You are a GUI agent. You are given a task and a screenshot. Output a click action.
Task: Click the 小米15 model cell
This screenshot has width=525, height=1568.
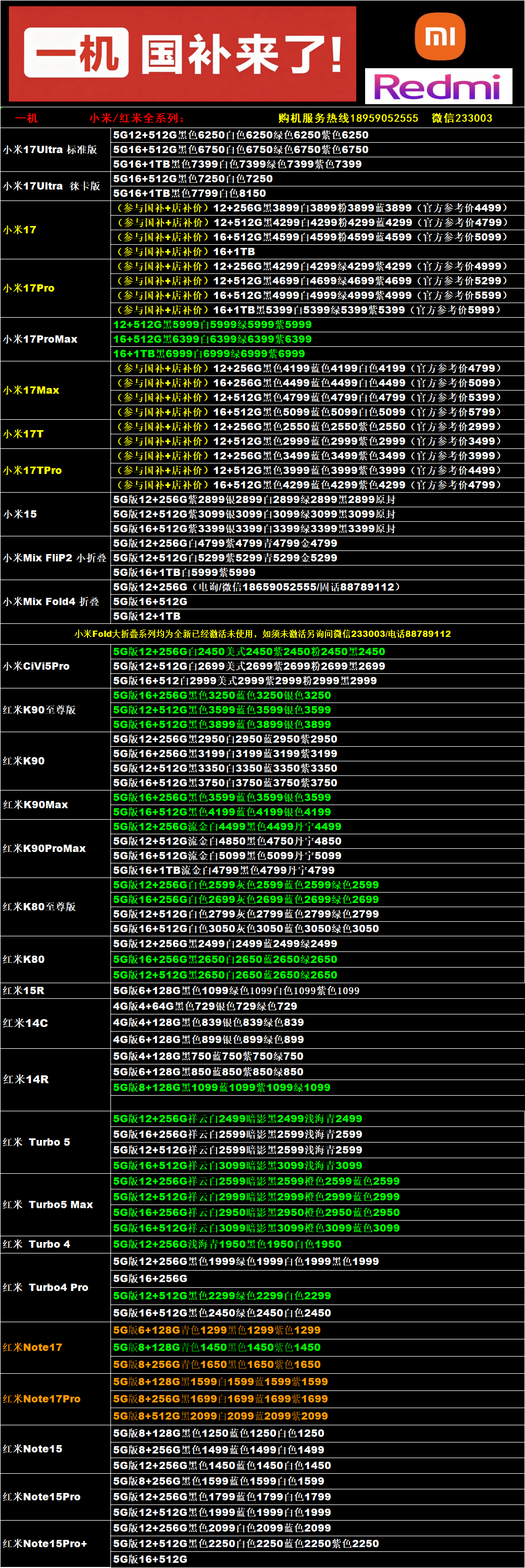tap(55, 515)
